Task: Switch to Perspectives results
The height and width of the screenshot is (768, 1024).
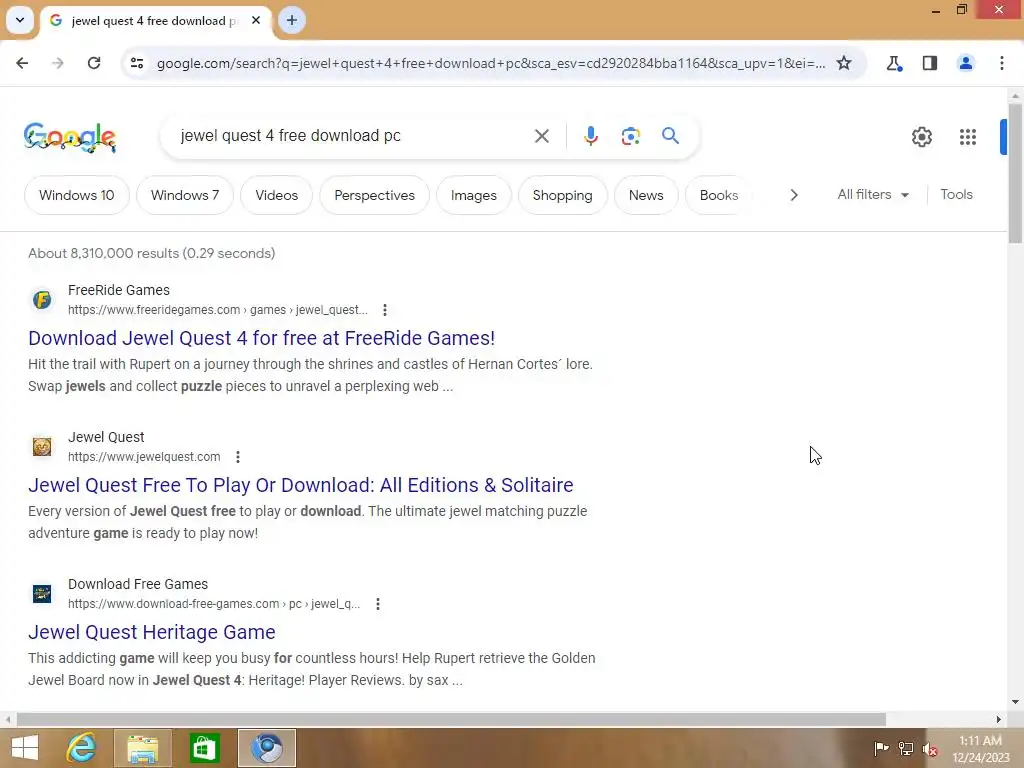Action: click(x=374, y=195)
